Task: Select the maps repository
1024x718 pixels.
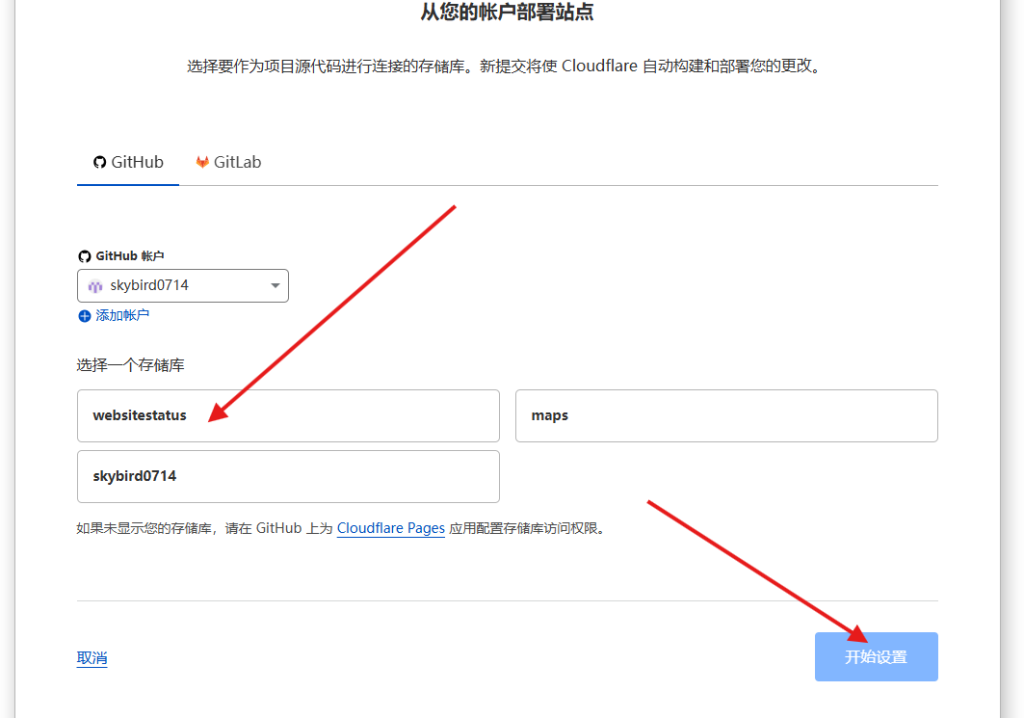Action: click(726, 416)
